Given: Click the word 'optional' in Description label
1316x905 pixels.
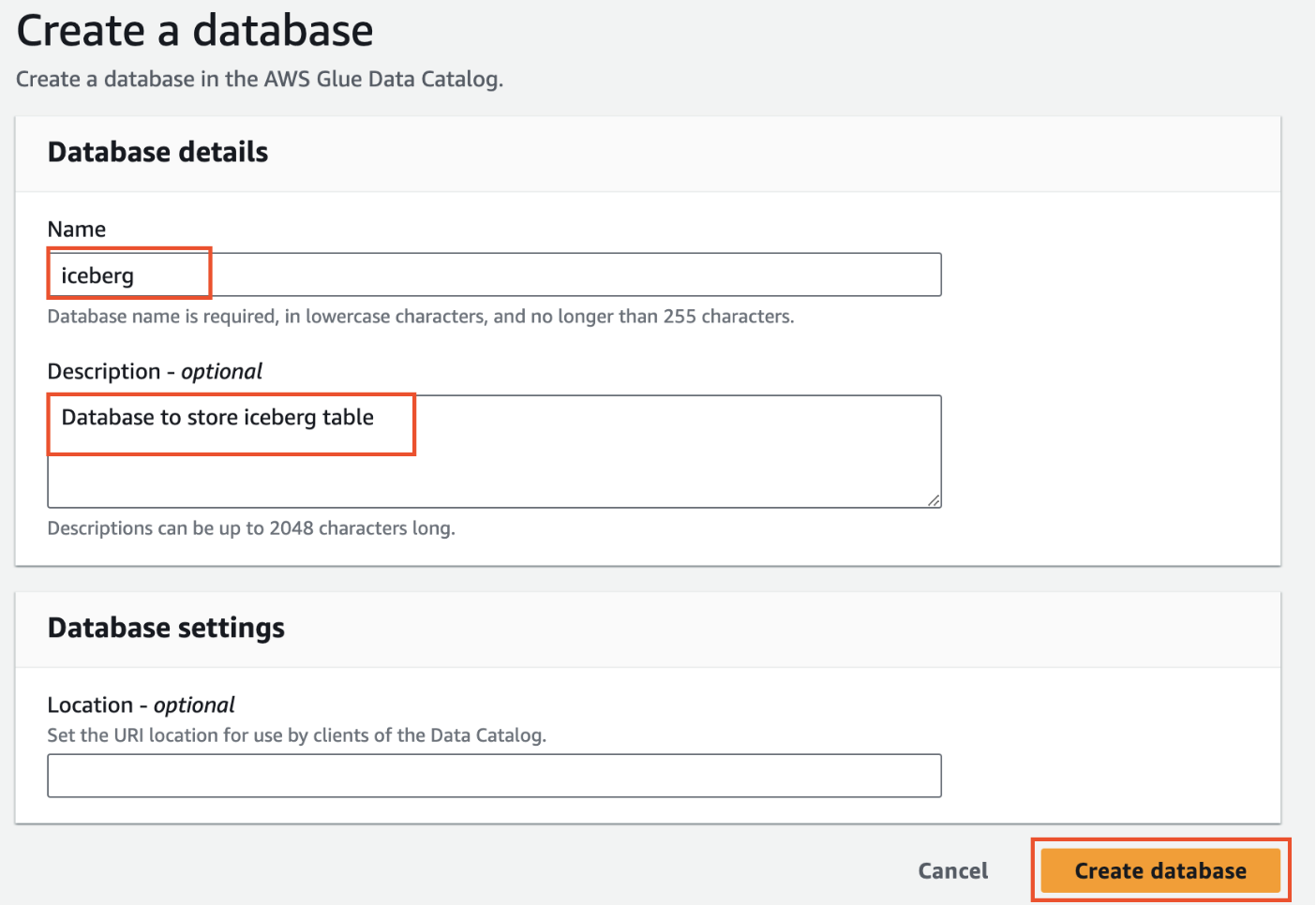Looking at the screenshot, I should [222, 372].
